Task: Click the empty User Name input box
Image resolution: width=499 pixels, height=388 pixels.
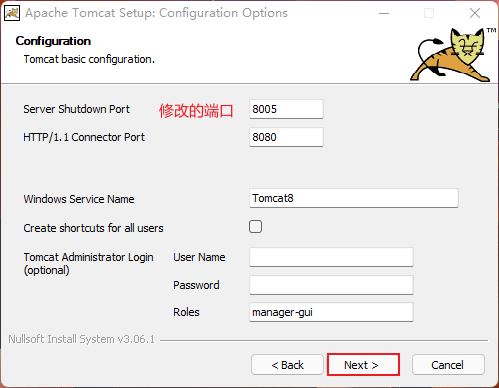Action: [331, 257]
